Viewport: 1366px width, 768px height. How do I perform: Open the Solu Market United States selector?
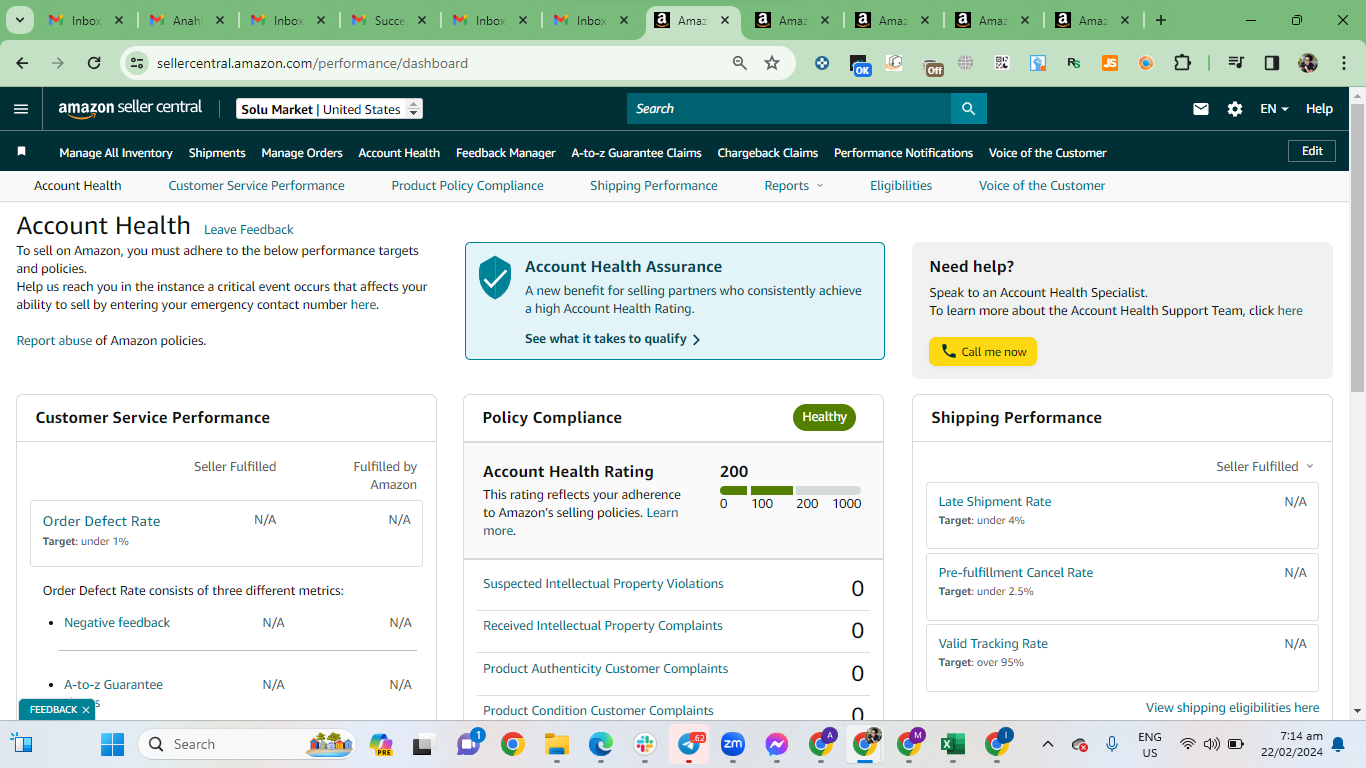click(330, 109)
